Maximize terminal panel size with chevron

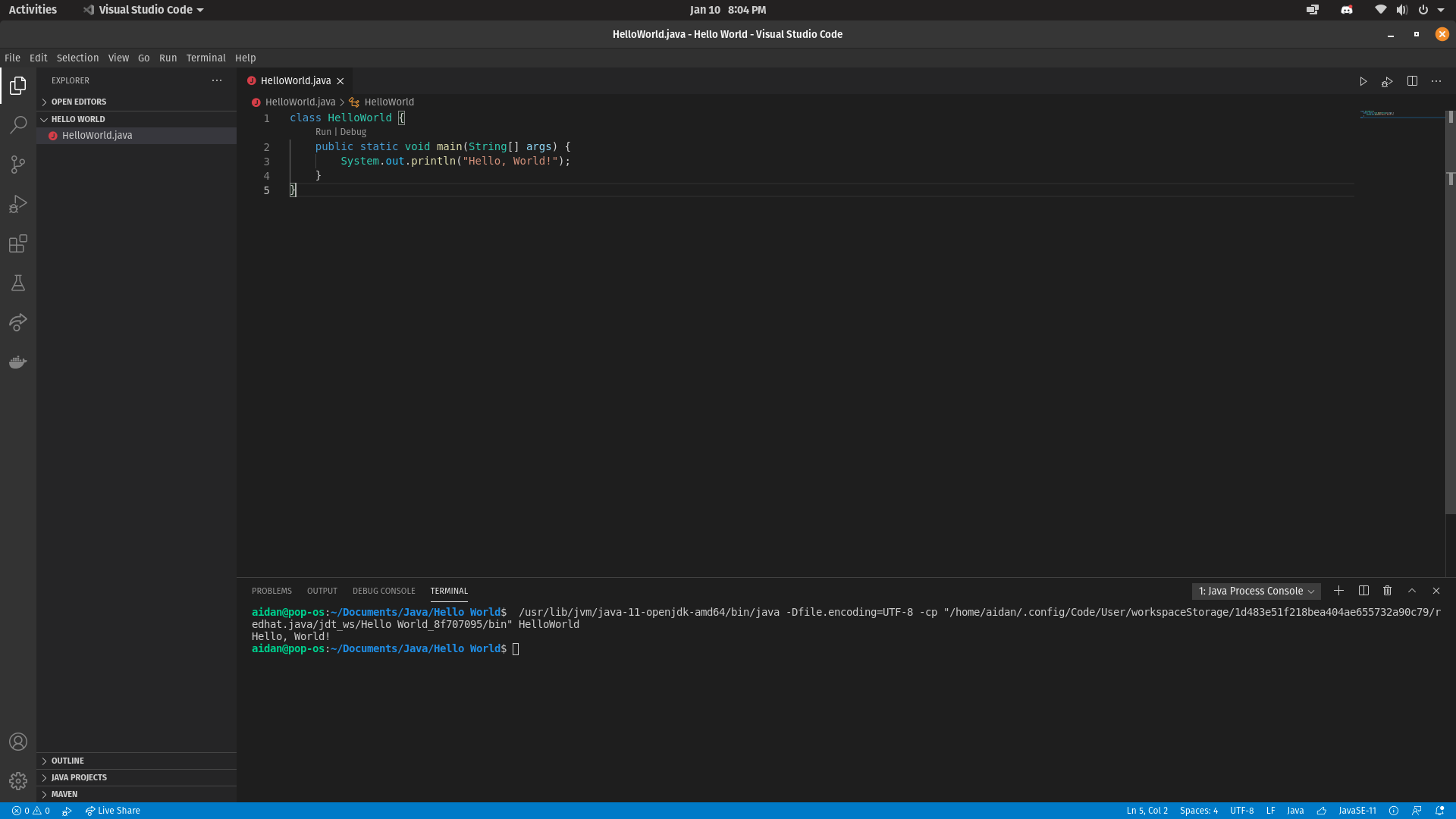pyautogui.click(x=1412, y=591)
